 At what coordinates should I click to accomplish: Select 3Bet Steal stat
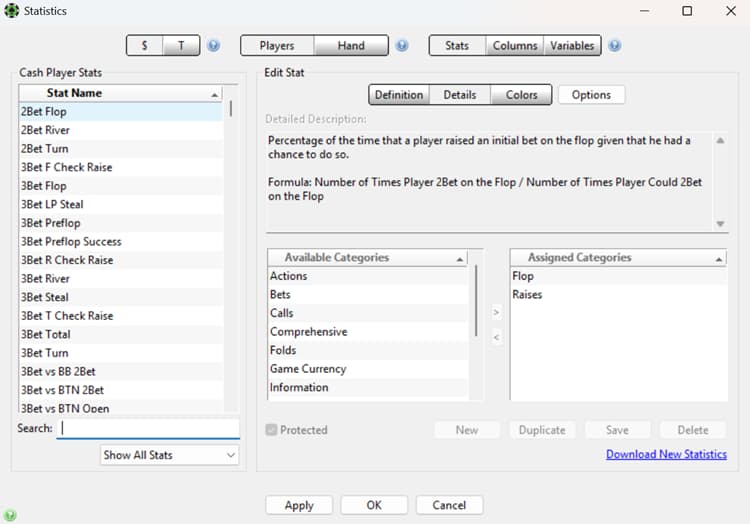[x=121, y=297]
